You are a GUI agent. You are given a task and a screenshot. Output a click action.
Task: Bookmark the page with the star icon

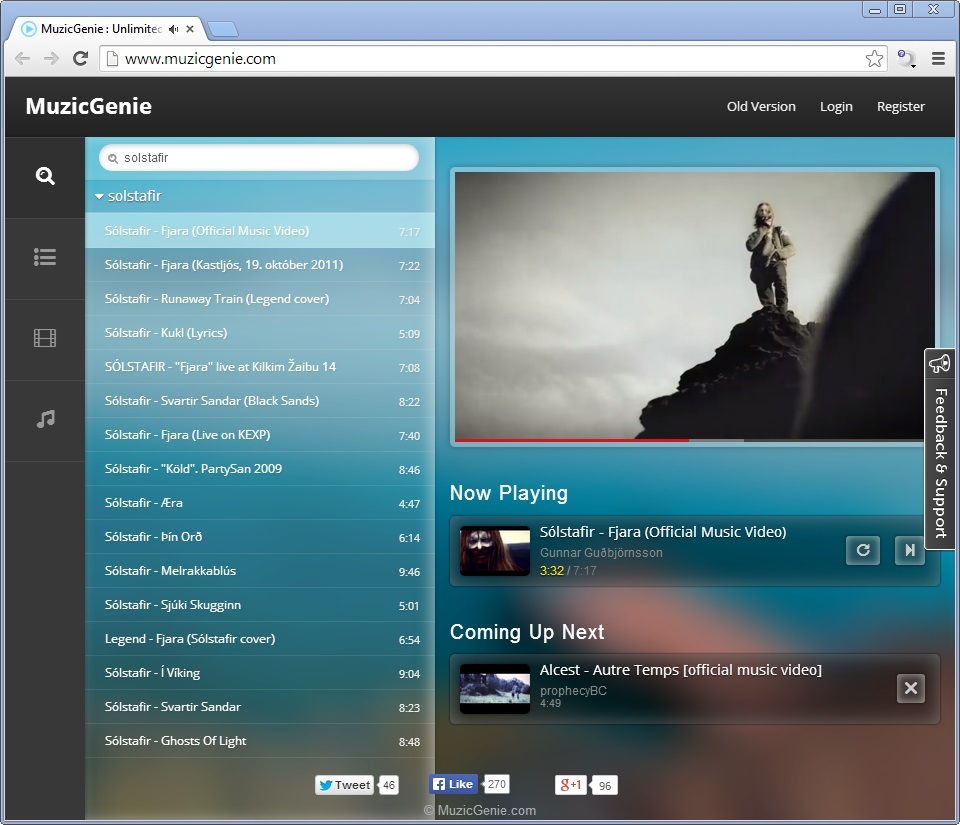point(874,59)
